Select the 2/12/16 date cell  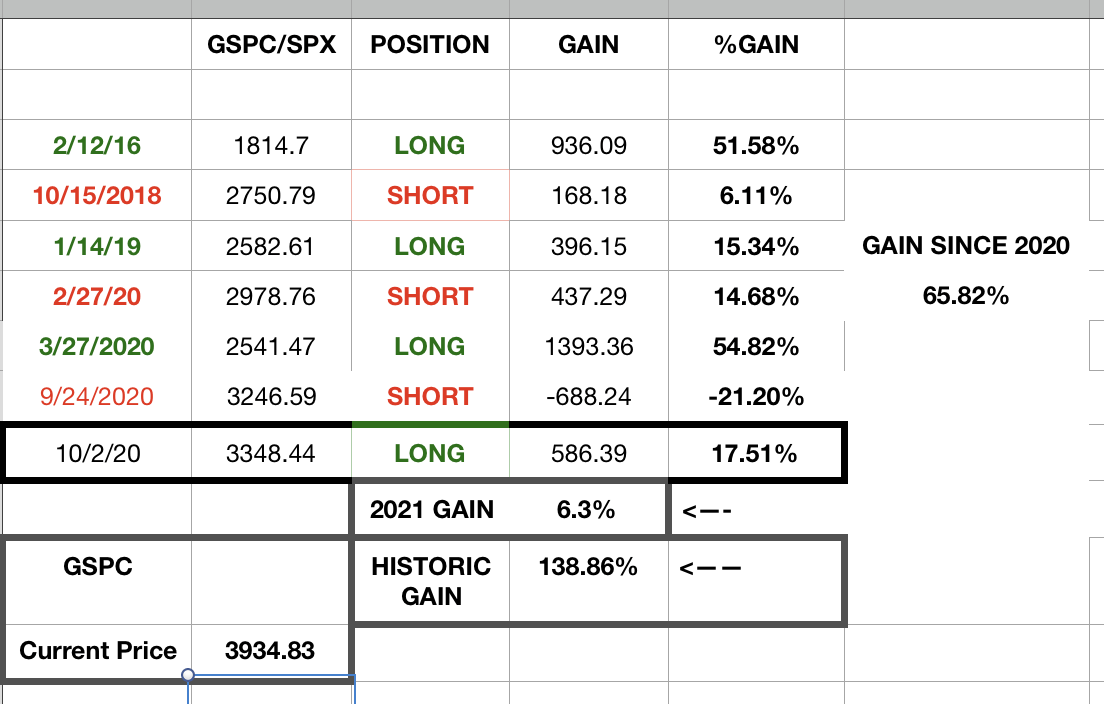tap(97, 145)
